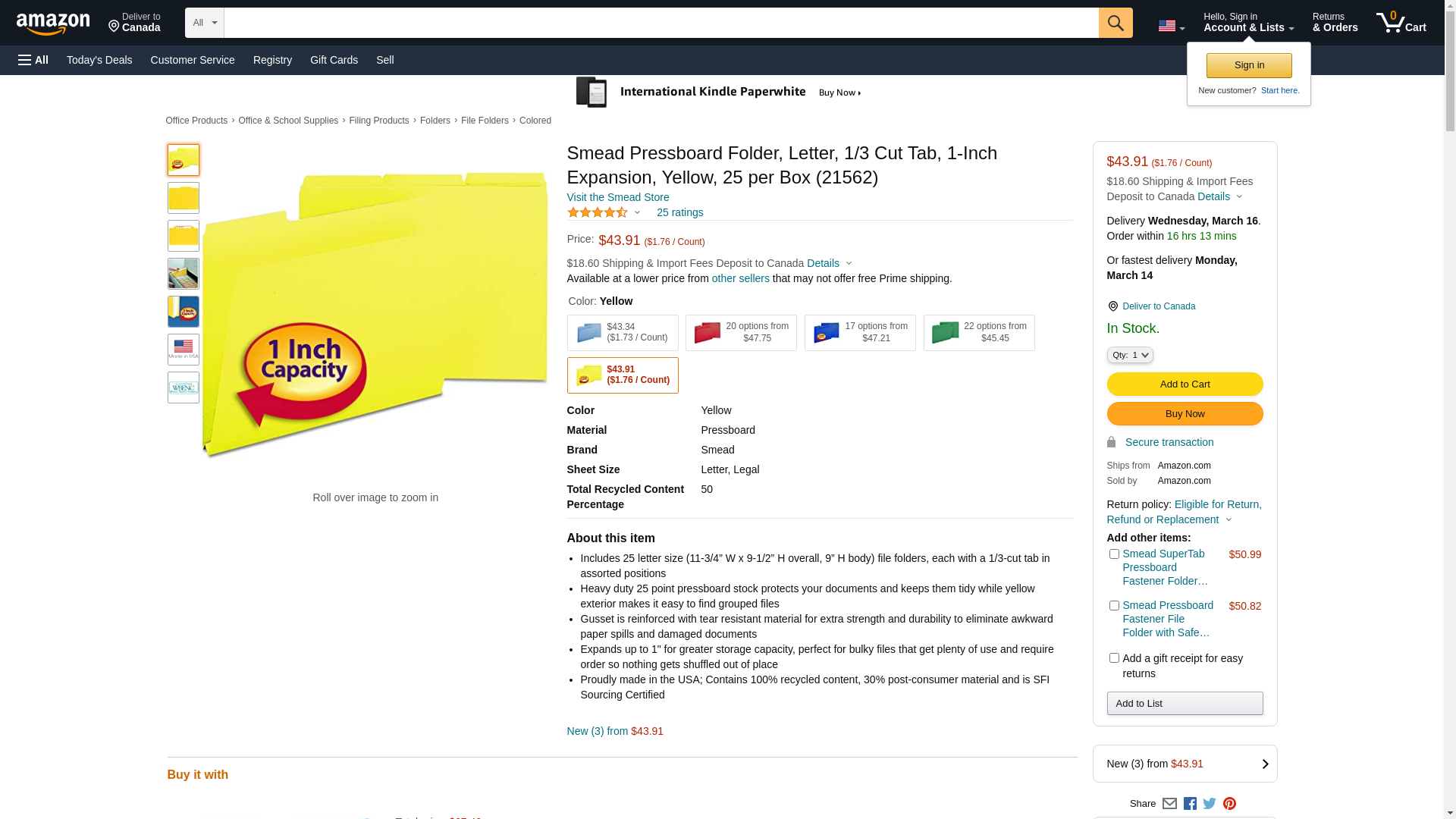The width and height of the screenshot is (1456, 819).
Task: Check the Smead Pressboard Fastener File Folder box
Action: click(1114, 606)
